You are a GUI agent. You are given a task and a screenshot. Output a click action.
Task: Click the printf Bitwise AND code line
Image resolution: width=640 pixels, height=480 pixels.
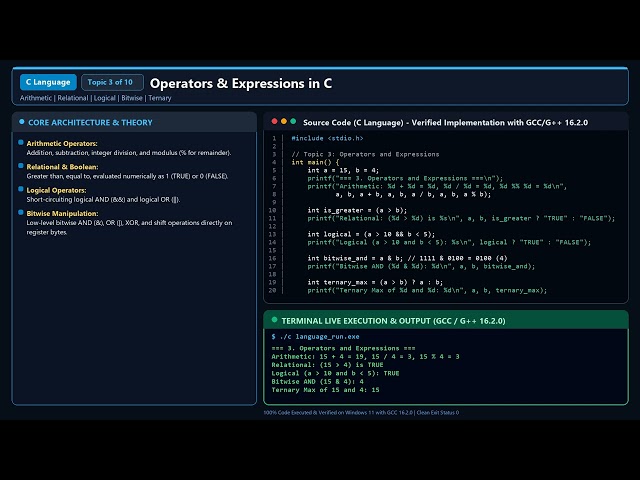421,266
